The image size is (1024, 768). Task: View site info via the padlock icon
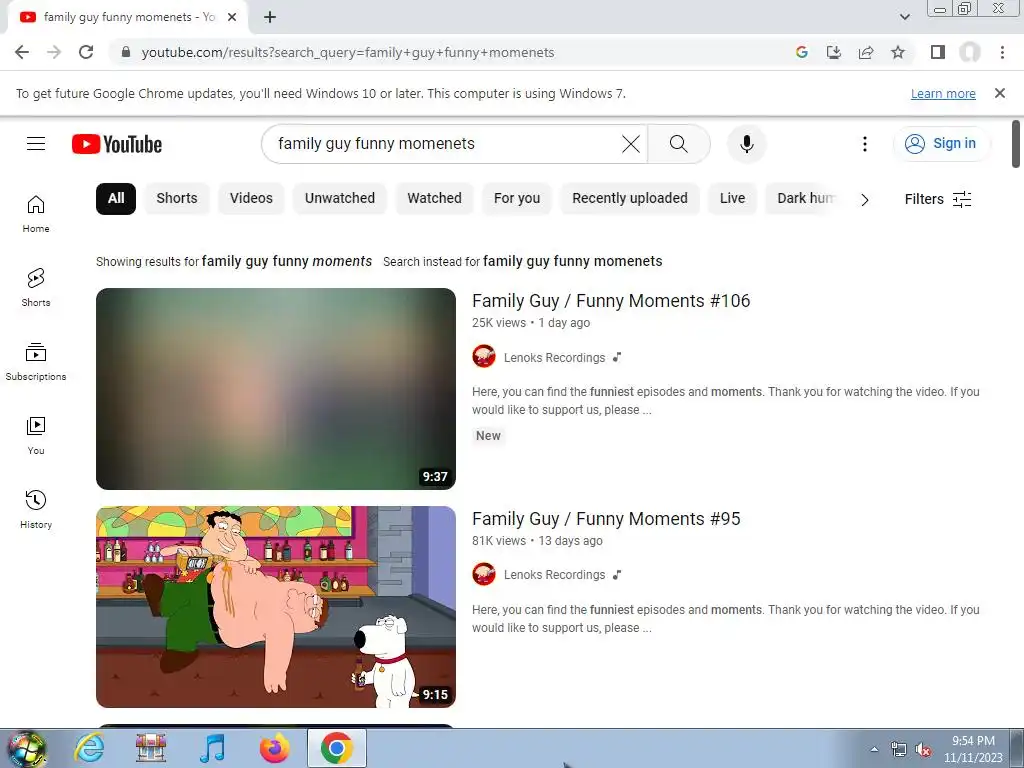coord(126,52)
